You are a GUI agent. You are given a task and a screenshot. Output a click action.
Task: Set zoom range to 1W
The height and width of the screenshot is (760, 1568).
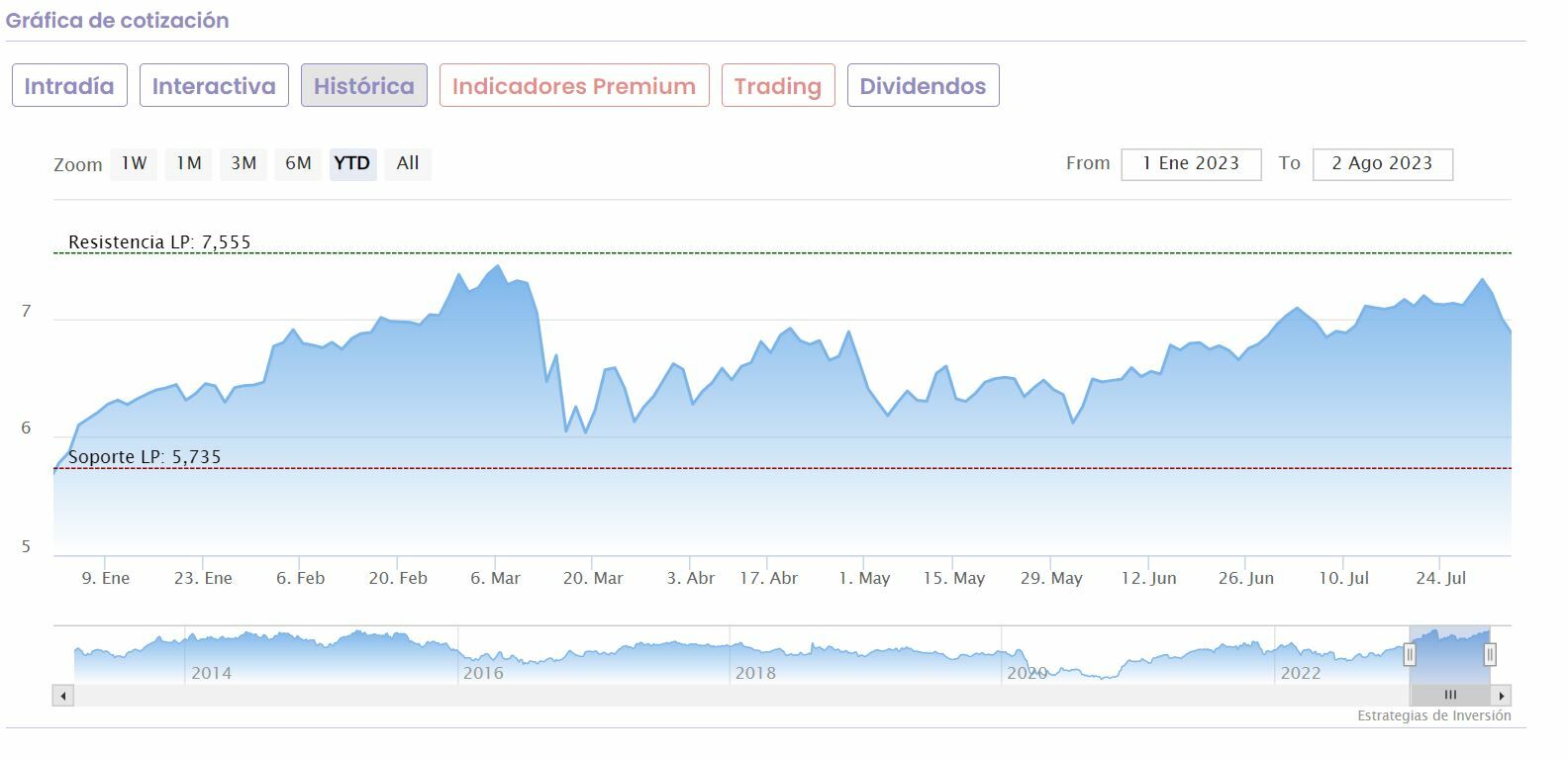135,163
